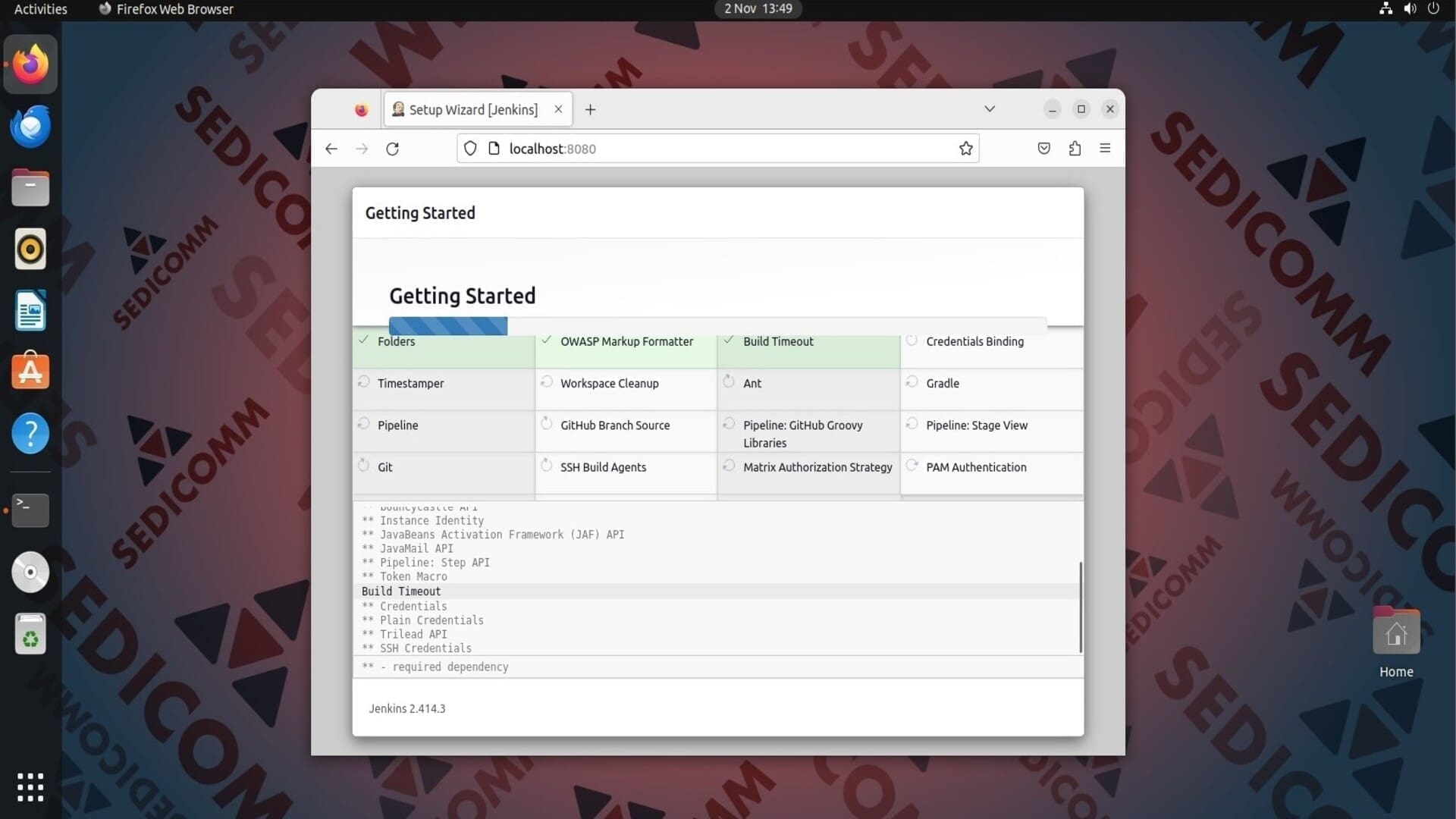Click the volume icon in top bar
The width and height of the screenshot is (1456, 819).
[1410, 8]
